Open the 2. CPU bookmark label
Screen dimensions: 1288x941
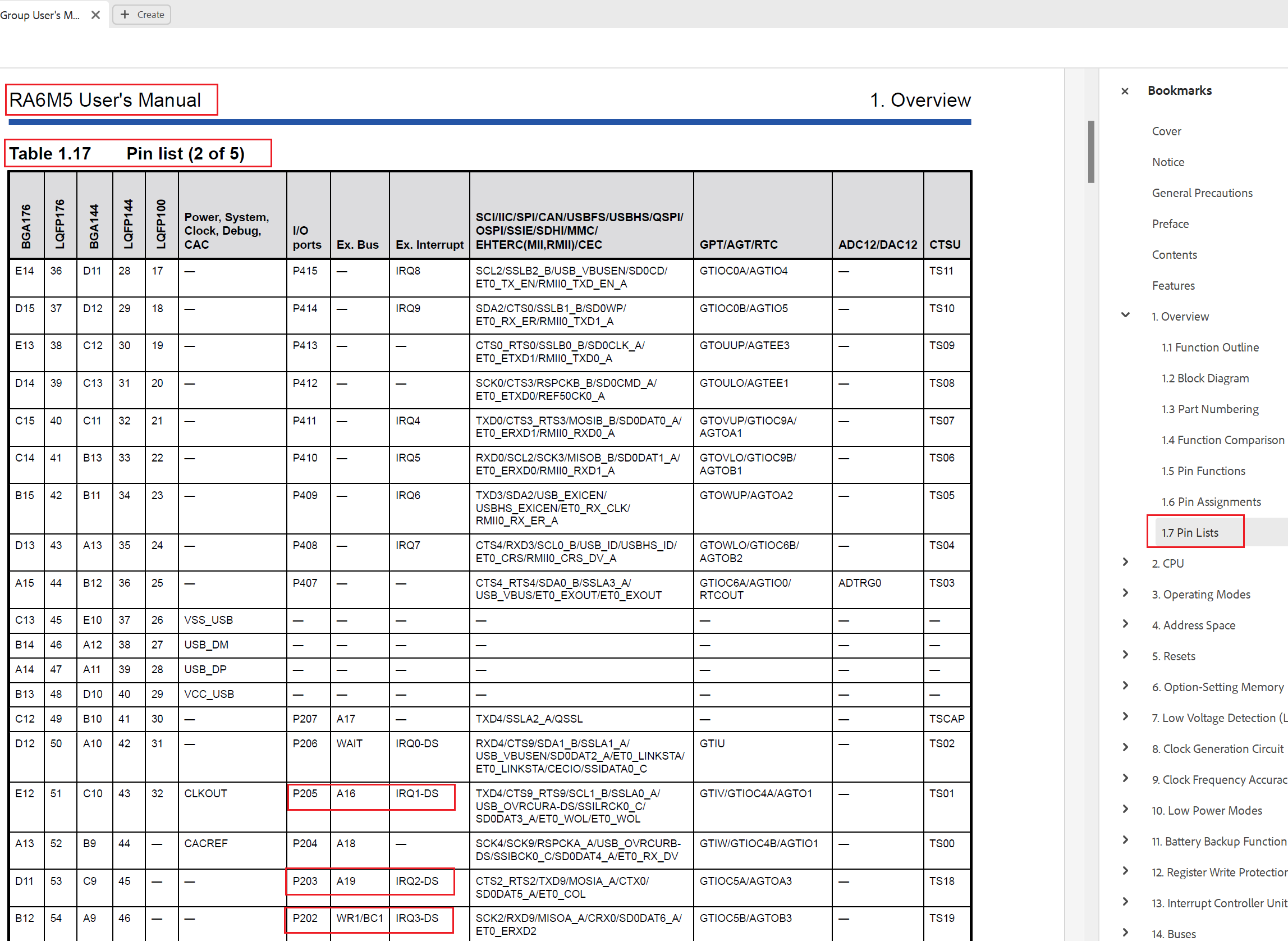coord(1167,563)
